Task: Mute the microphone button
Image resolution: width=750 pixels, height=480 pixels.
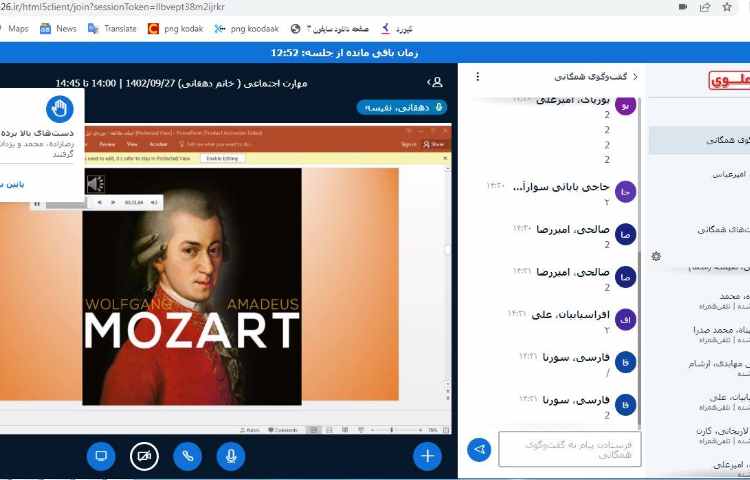Action: (x=231, y=456)
